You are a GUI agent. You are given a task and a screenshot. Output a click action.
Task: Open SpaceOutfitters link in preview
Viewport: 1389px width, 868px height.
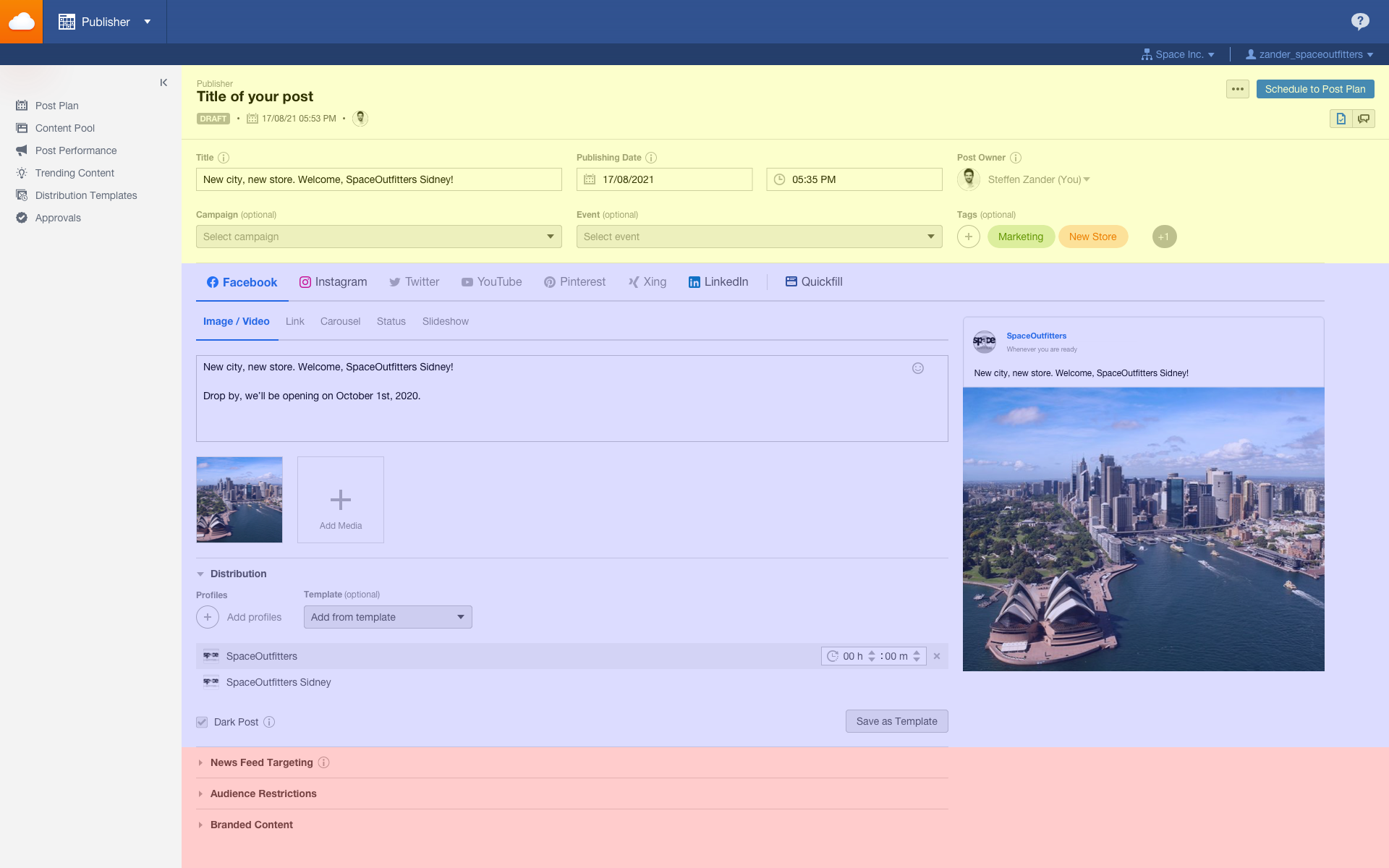1036,336
